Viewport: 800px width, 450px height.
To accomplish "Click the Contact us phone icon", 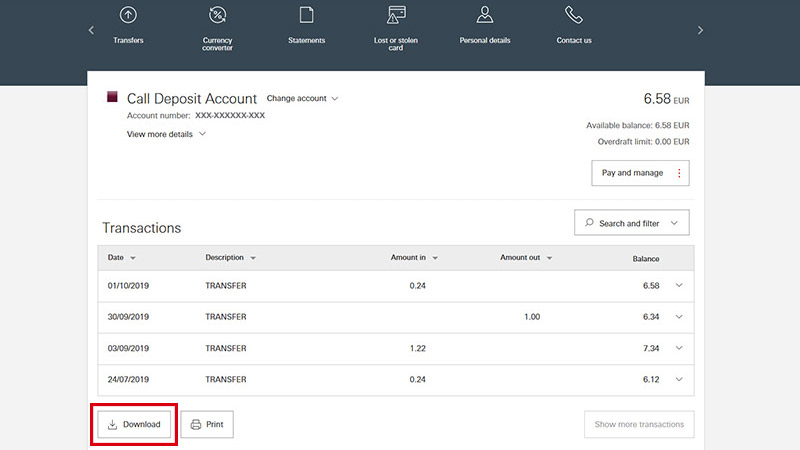I will [573, 15].
